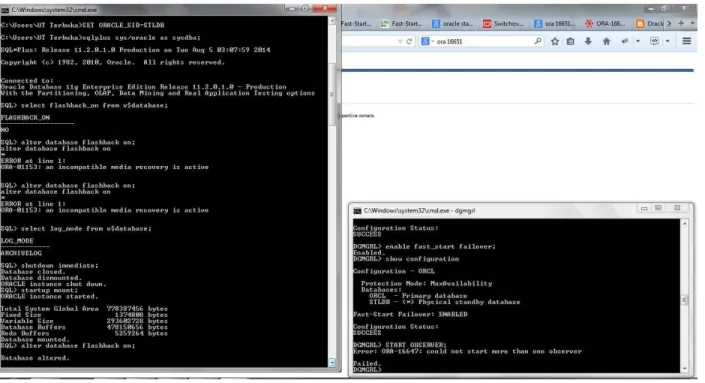Click the down arrow of left cmd scrollbar
This screenshot has height=383, width=705.
click(332, 362)
